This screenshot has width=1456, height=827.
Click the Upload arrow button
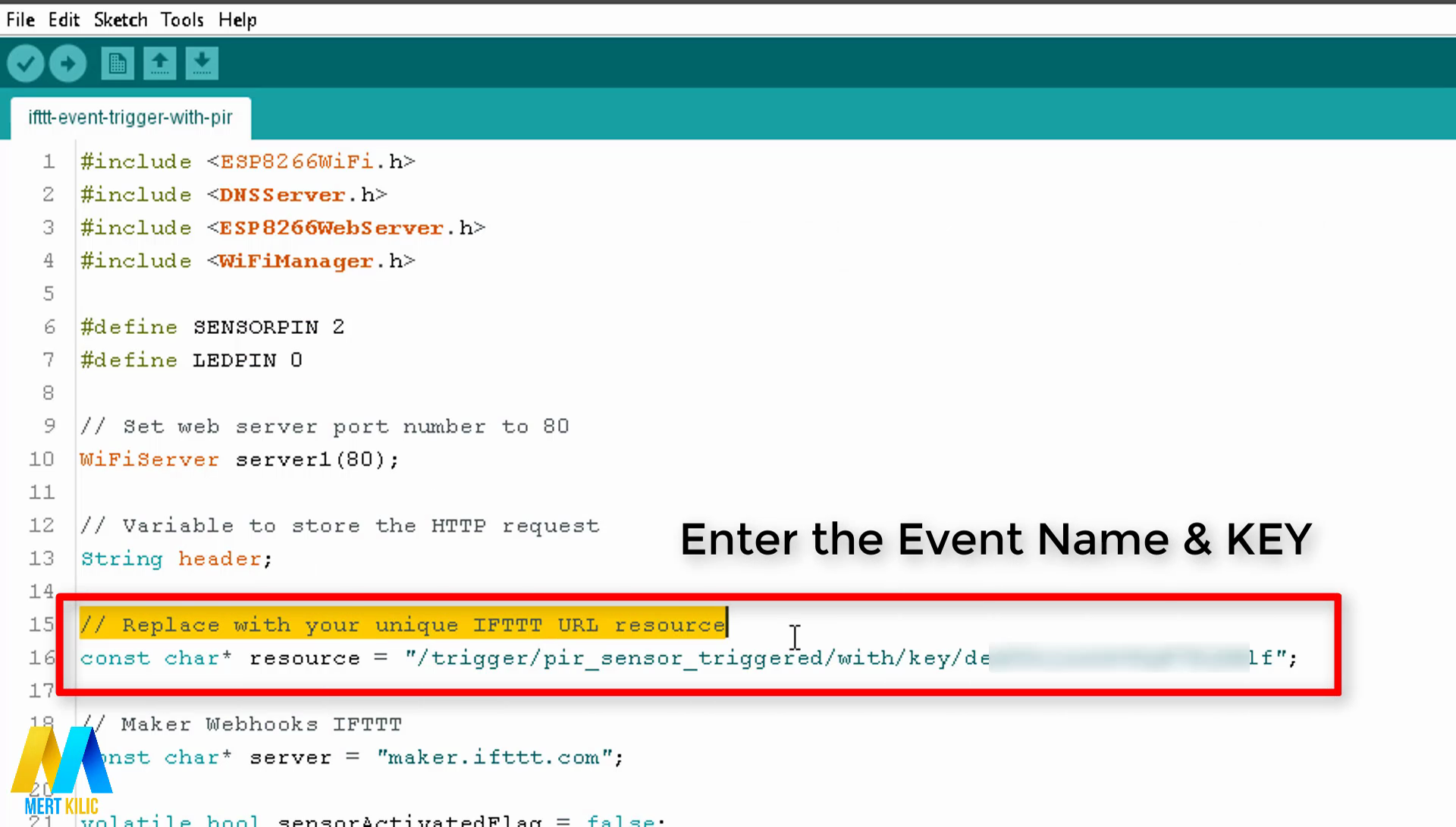pyautogui.click(x=68, y=64)
